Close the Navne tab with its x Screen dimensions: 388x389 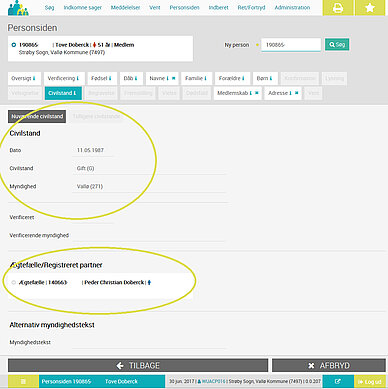(x=173, y=78)
